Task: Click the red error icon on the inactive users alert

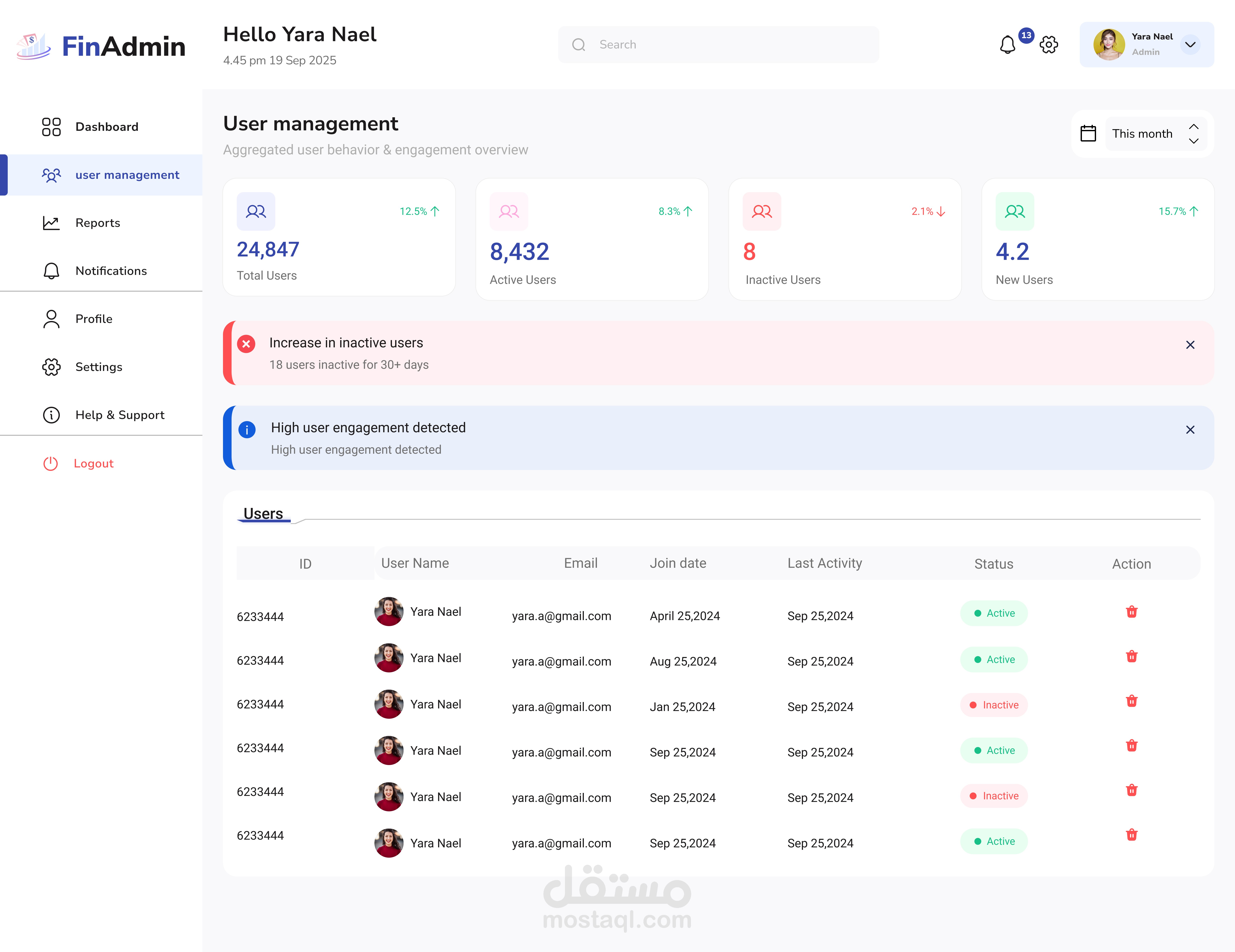Action: point(246,344)
